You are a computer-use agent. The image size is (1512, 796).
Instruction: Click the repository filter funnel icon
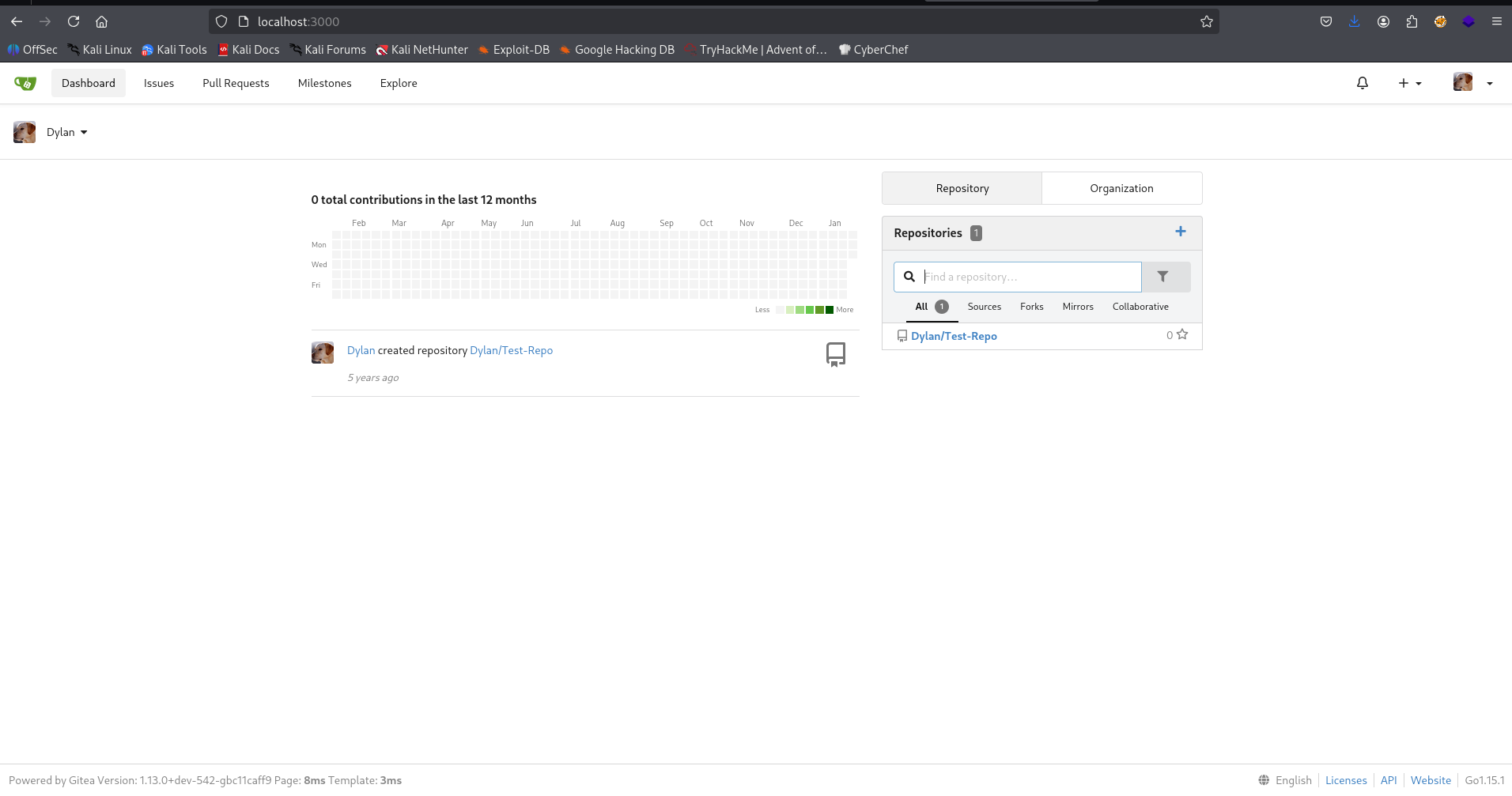point(1162,277)
